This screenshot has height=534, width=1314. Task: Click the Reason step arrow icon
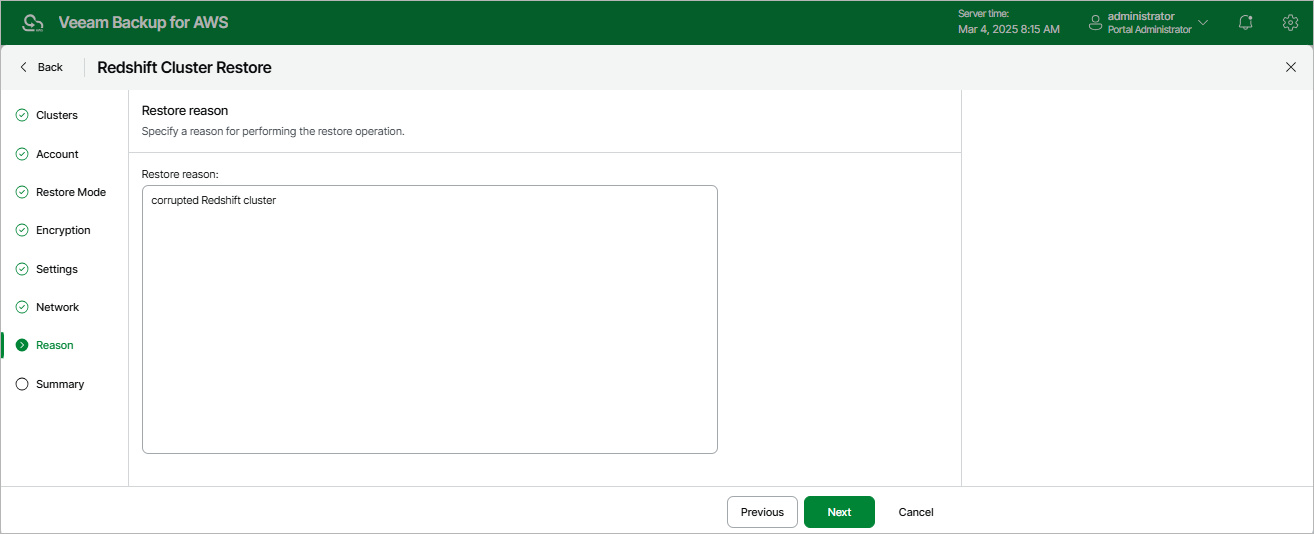(22, 345)
